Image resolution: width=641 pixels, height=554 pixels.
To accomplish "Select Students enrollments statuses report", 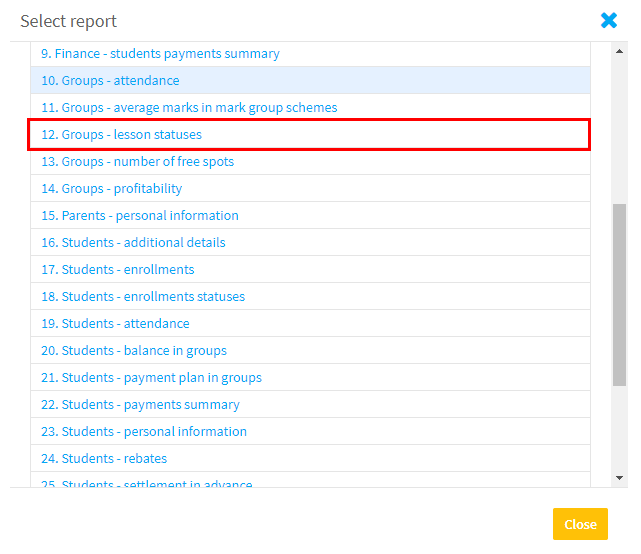I will (x=310, y=296).
